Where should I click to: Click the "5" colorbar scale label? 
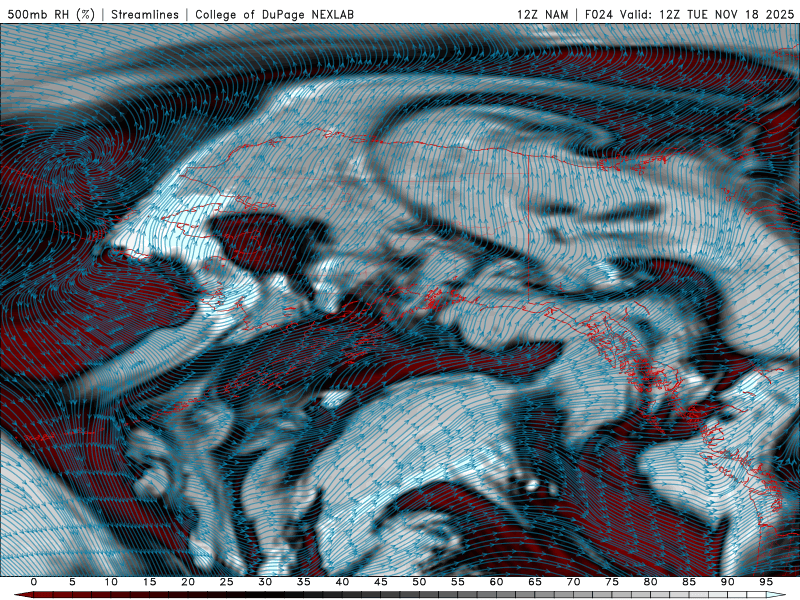[72, 582]
